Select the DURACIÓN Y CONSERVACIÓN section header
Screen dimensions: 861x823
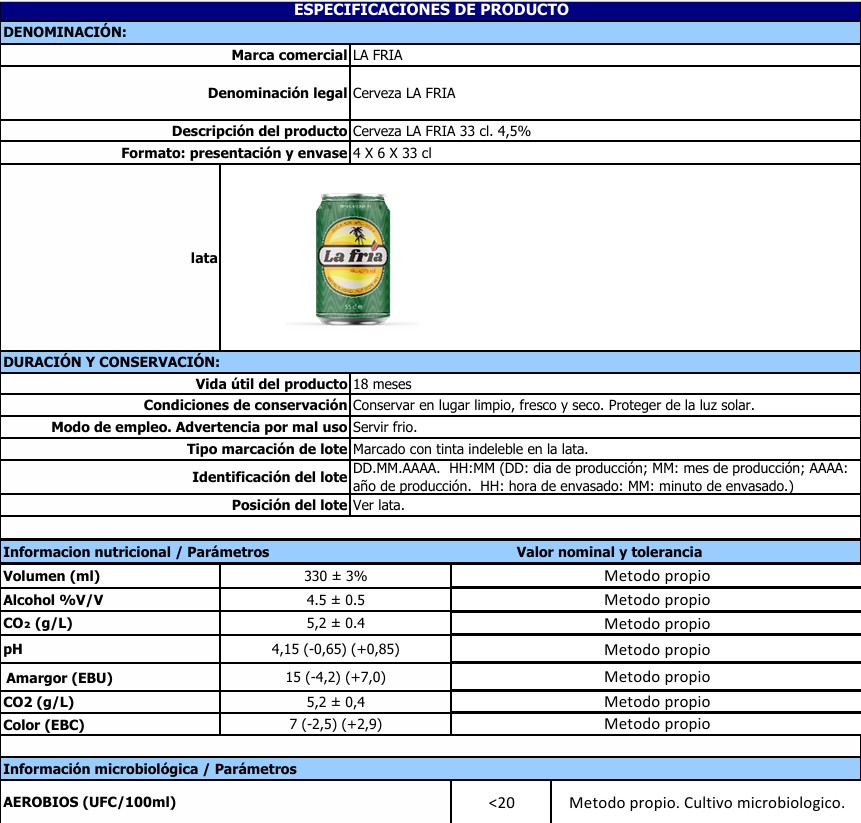tap(111, 362)
